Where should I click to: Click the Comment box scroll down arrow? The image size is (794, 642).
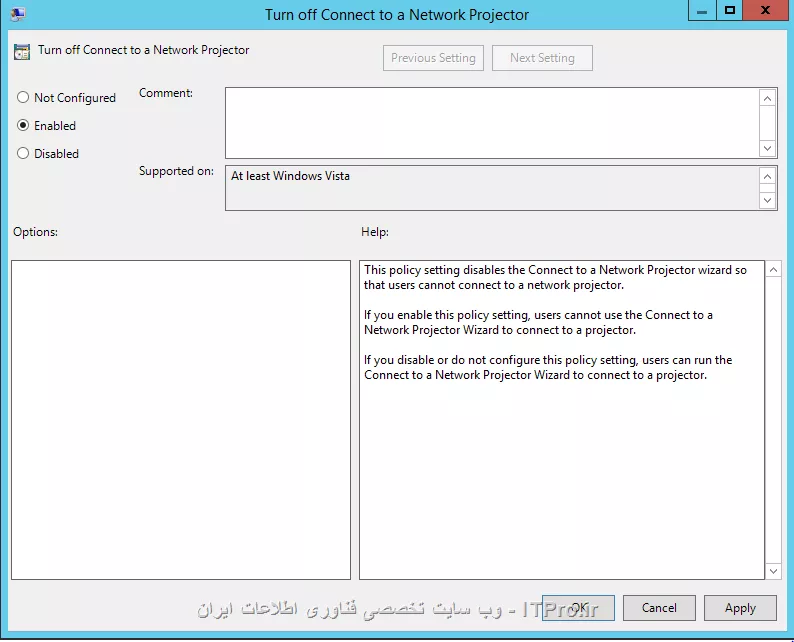pyautogui.click(x=768, y=148)
